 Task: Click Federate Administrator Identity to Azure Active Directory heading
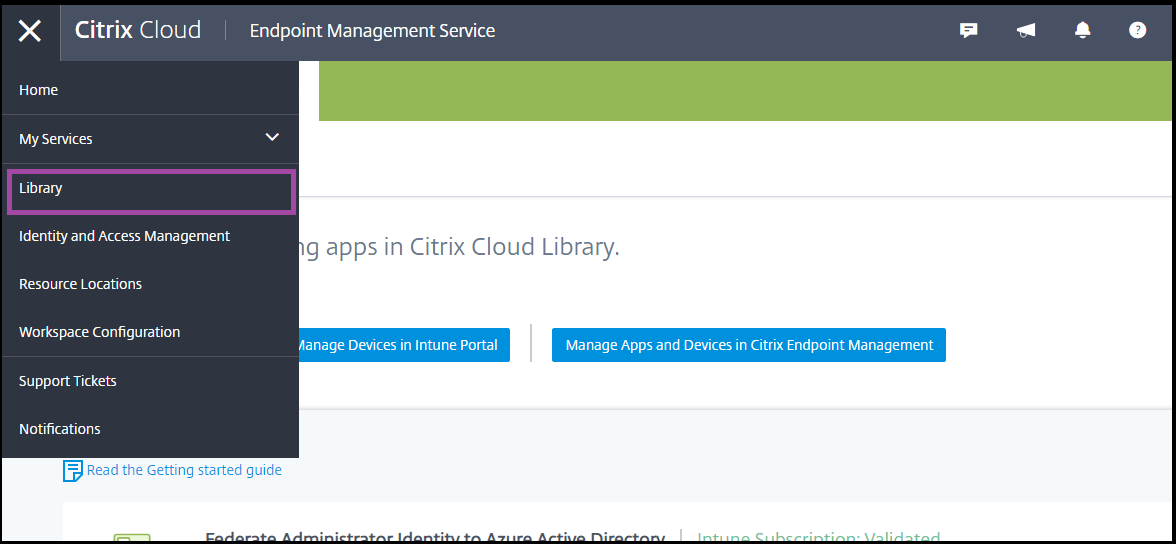(434, 538)
